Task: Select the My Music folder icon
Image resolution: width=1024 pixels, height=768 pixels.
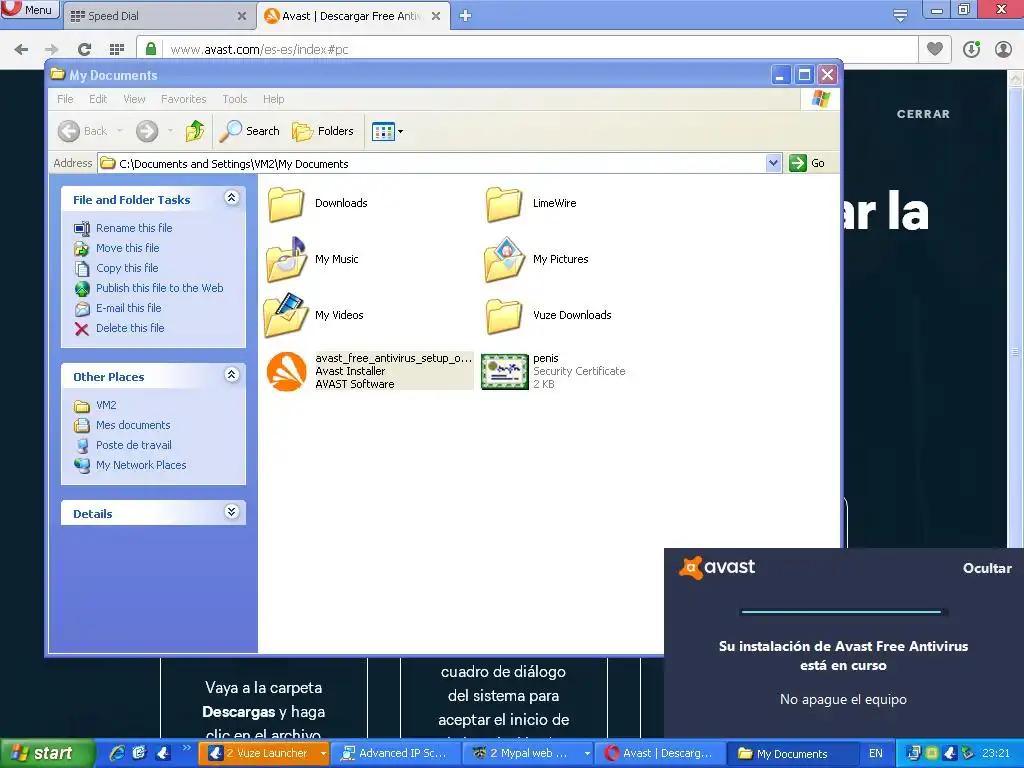Action: 286,259
